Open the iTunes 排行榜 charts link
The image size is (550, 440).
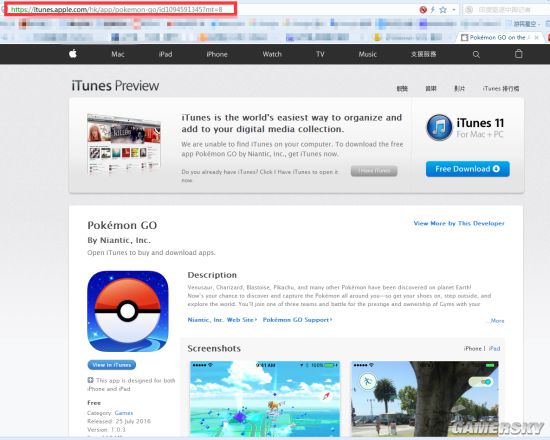coord(501,88)
